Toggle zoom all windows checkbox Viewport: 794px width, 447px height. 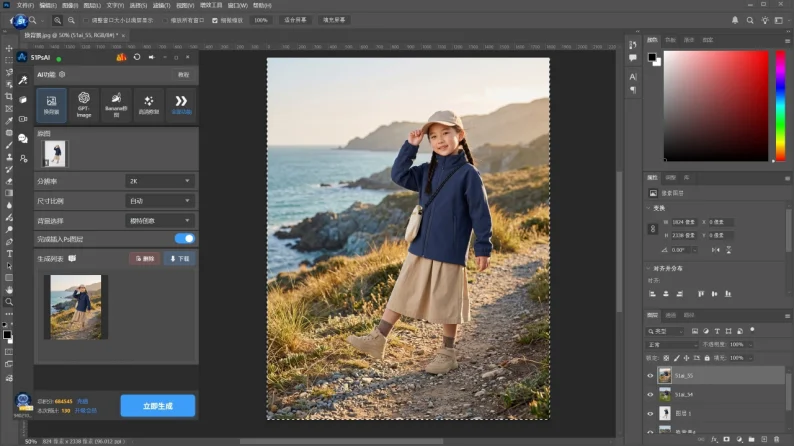(165, 21)
